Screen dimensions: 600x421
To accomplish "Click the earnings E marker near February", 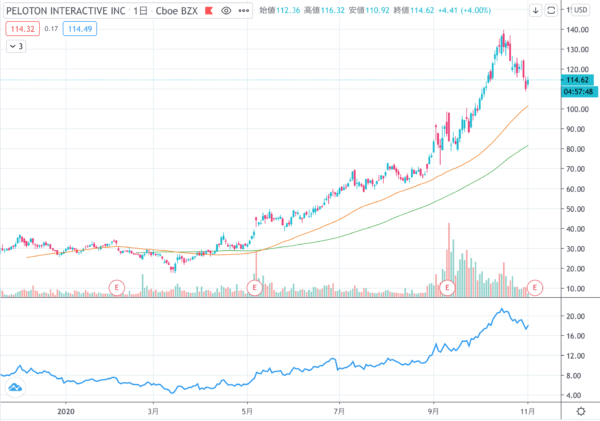I will click(117, 287).
